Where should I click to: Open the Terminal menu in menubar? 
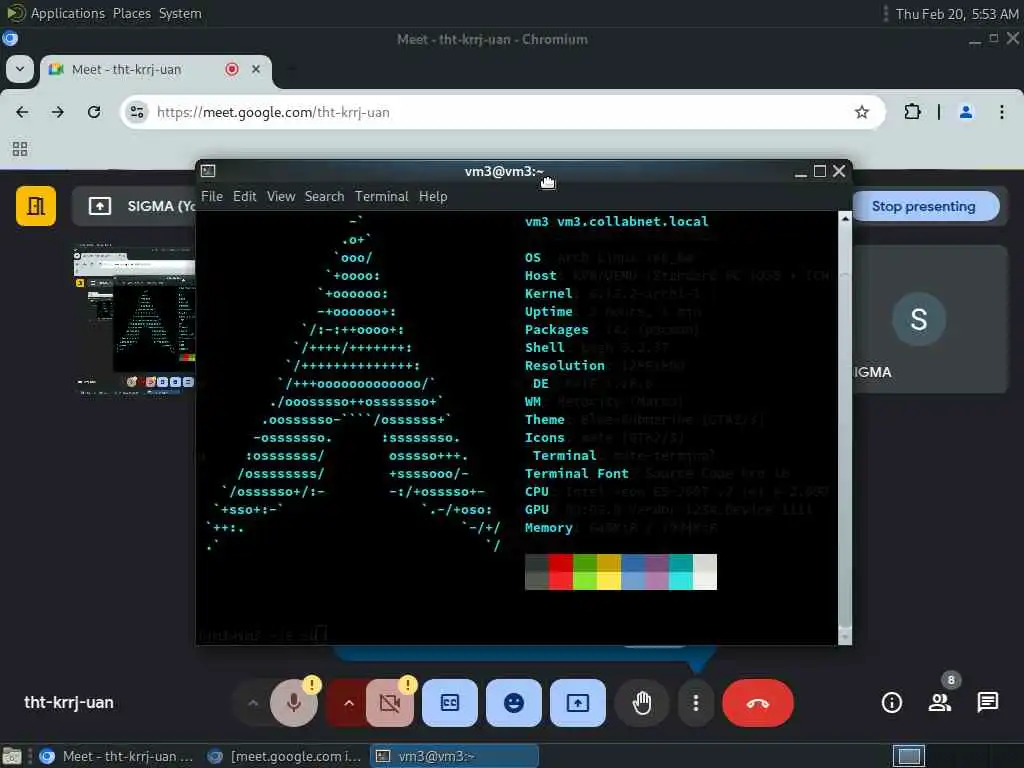pyautogui.click(x=381, y=197)
